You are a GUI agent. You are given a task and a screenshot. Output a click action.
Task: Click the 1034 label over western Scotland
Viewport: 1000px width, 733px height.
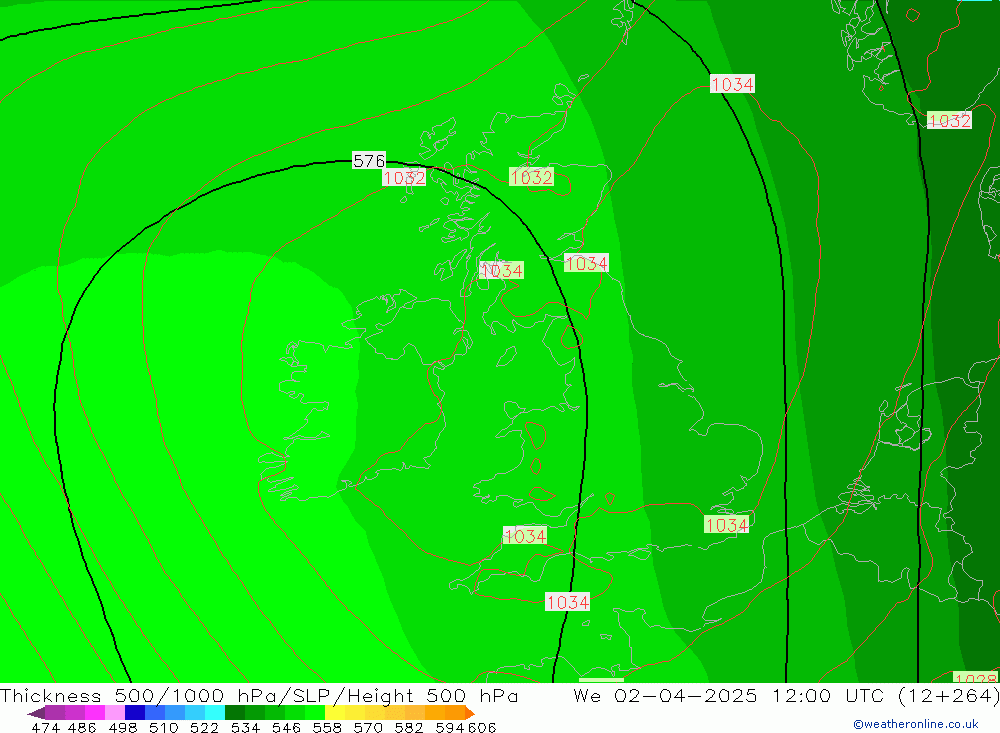tap(501, 270)
